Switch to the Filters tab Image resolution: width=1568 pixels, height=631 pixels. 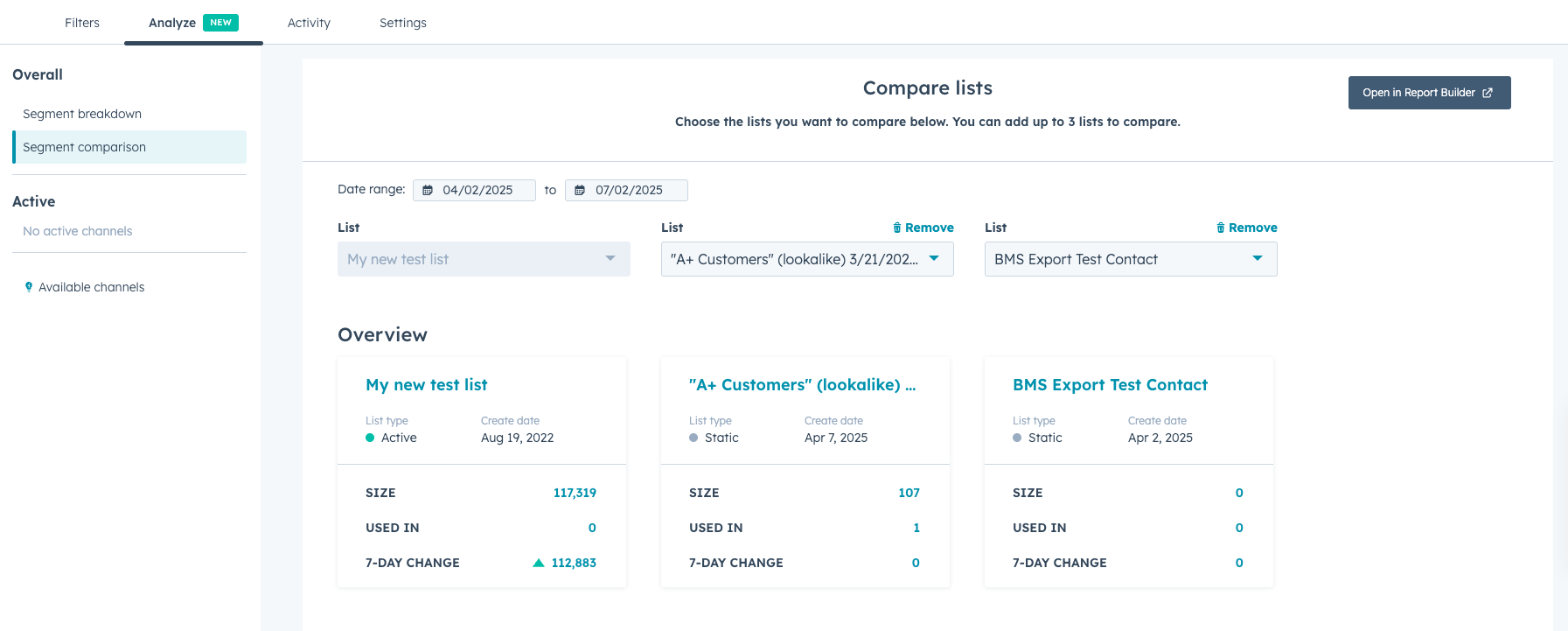pos(82,23)
